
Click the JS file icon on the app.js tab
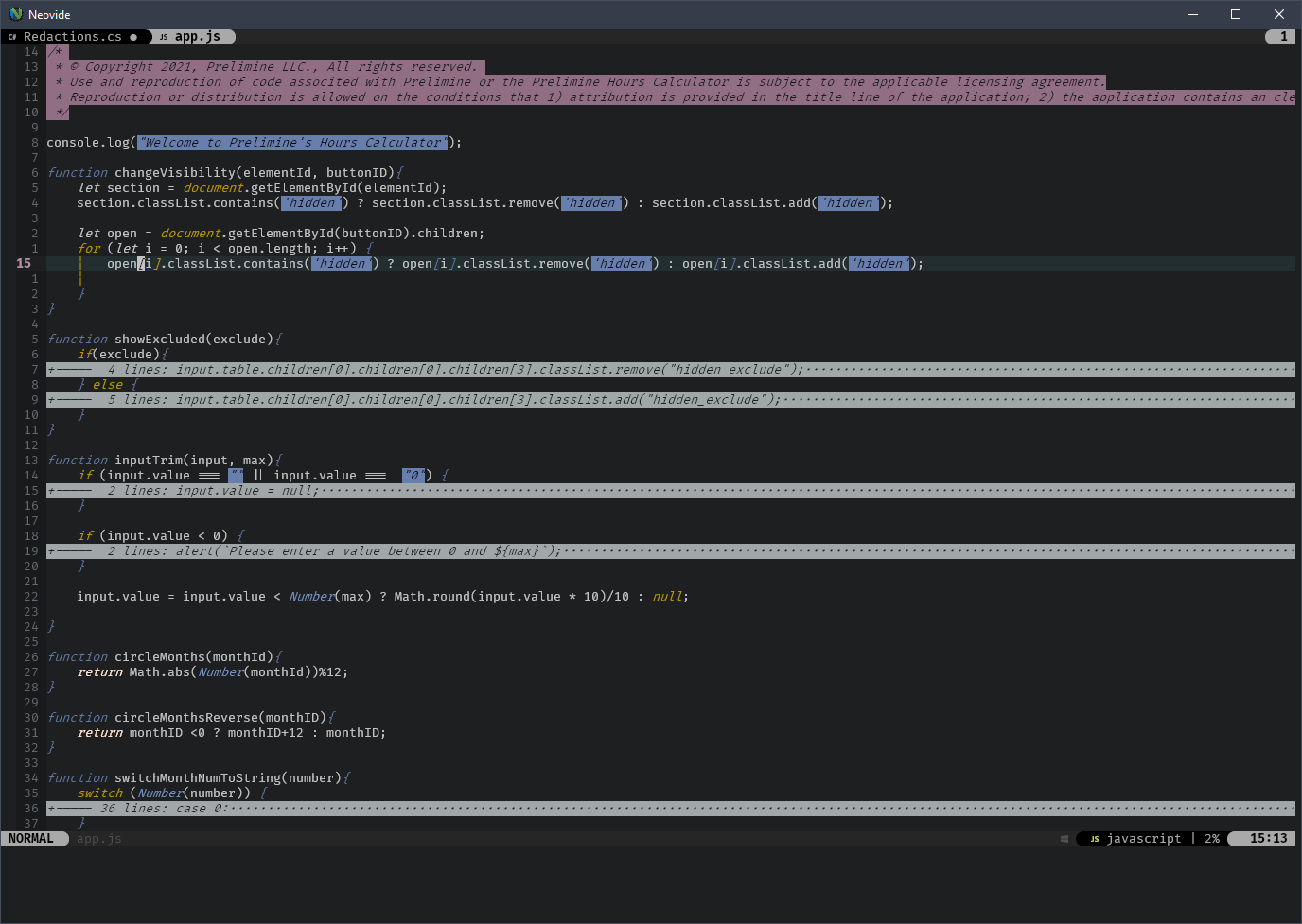pos(164,37)
